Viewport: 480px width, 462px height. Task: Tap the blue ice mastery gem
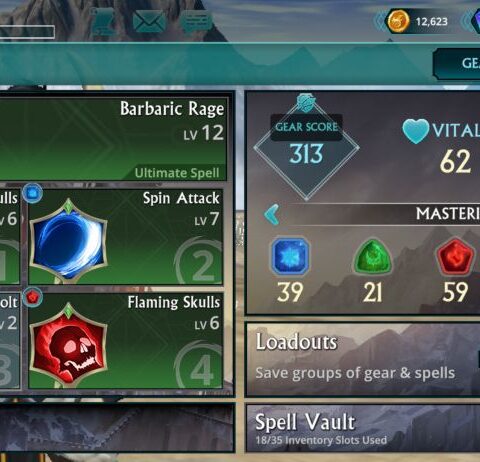click(291, 256)
